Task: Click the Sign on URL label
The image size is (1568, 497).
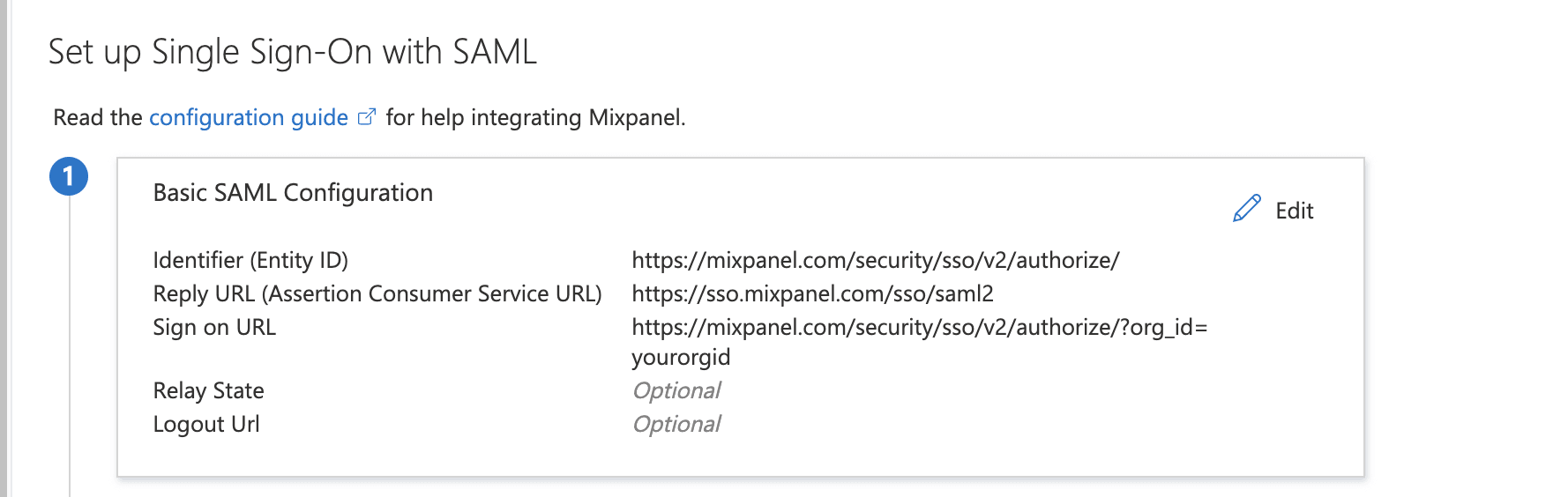Action: [214, 327]
